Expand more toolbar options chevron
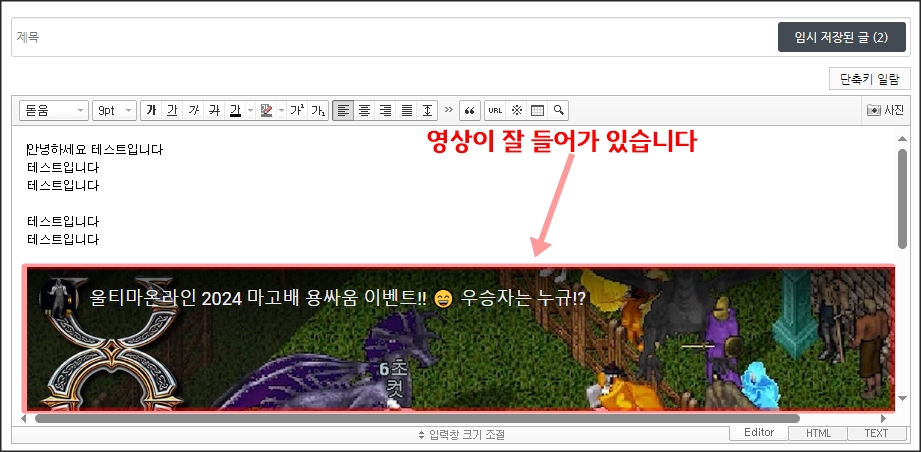921x452 pixels. click(x=449, y=110)
